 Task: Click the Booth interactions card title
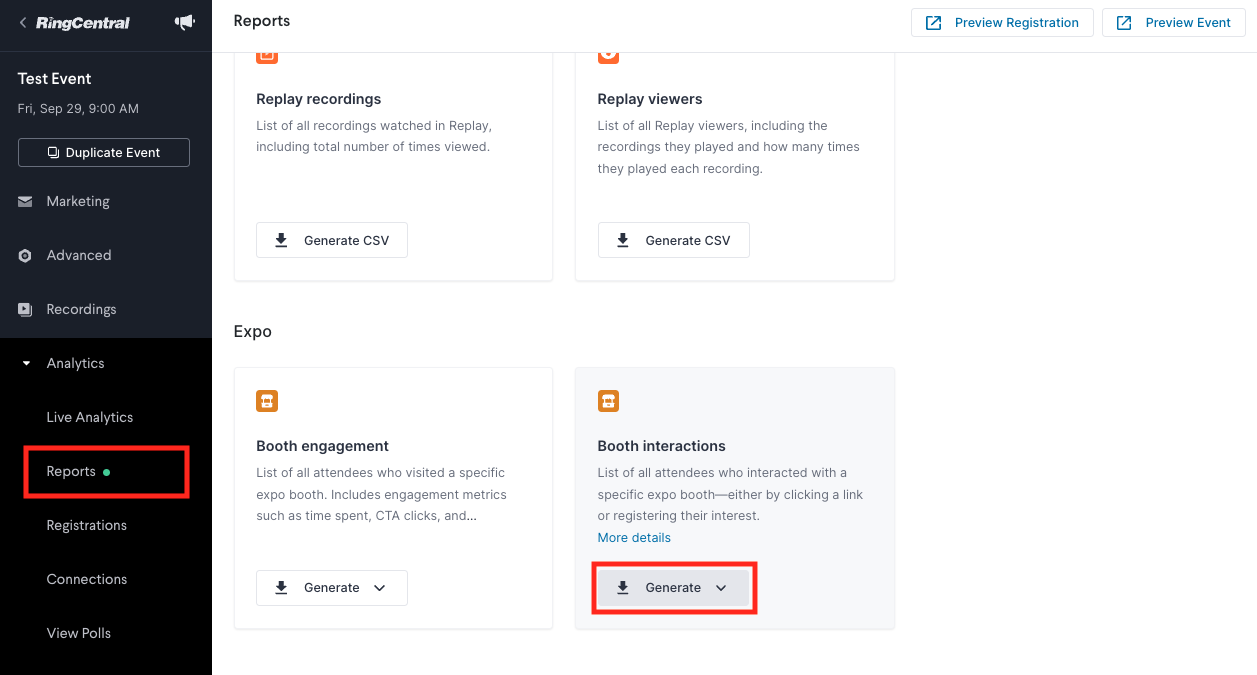coord(662,446)
